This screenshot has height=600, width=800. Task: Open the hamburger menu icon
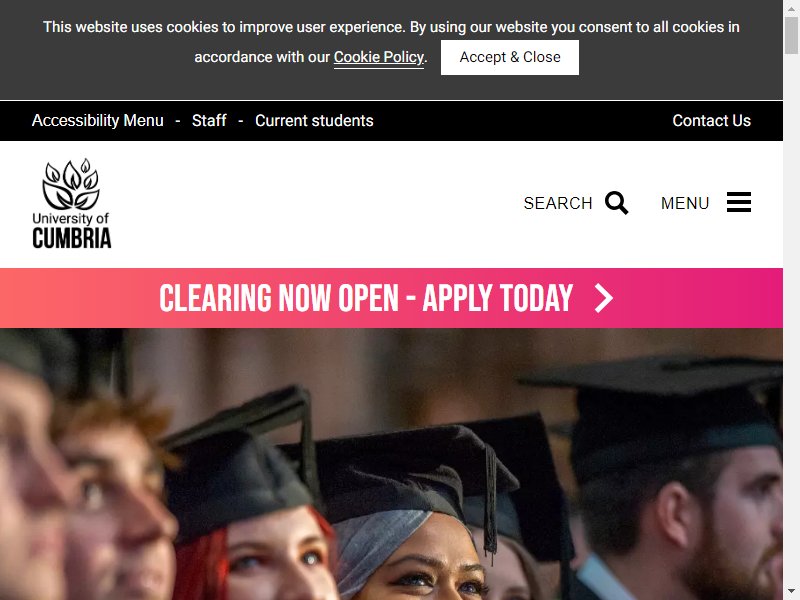[x=739, y=203]
